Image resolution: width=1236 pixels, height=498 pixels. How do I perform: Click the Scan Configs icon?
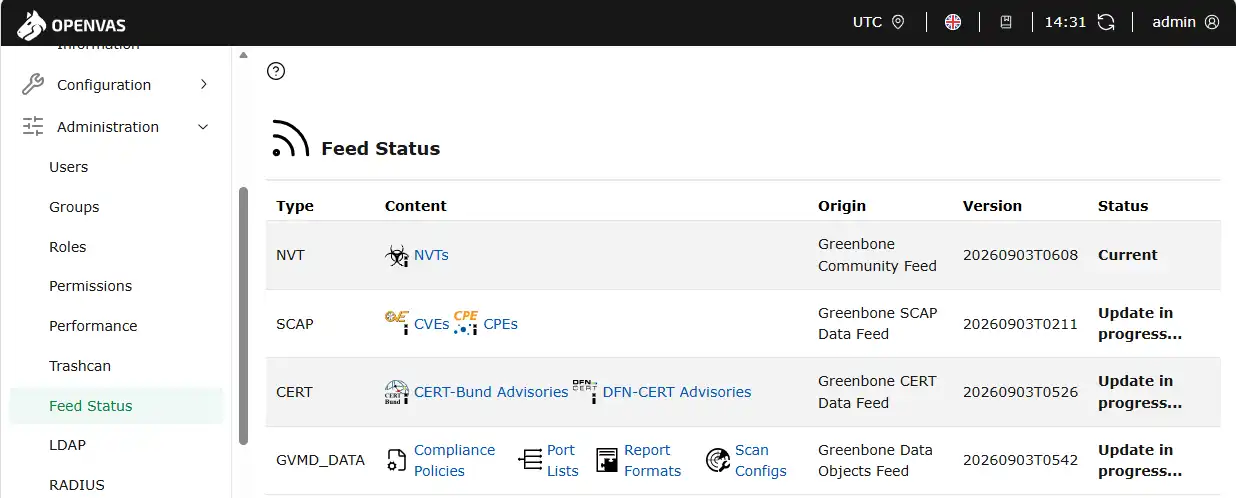click(x=717, y=460)
